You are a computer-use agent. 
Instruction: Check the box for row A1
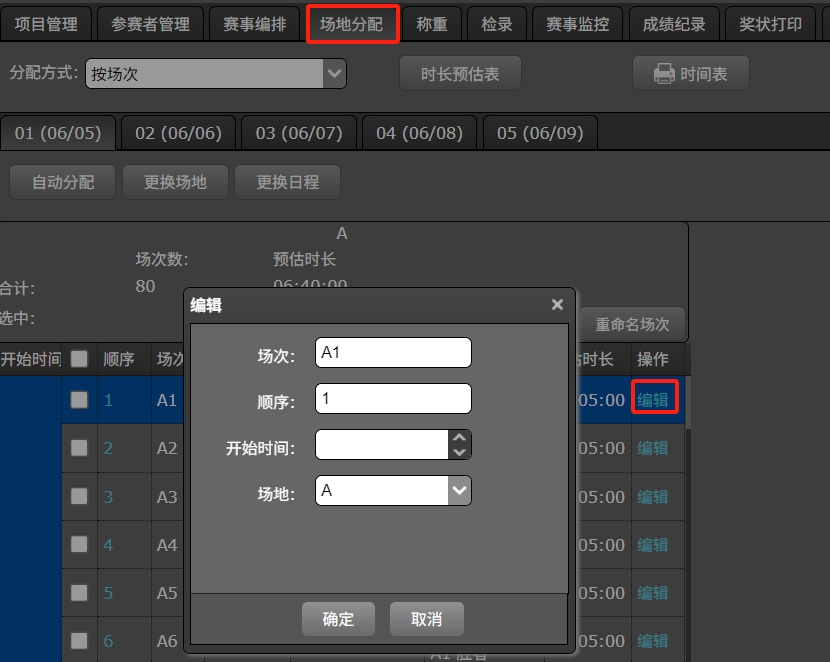tap(79, 400)
